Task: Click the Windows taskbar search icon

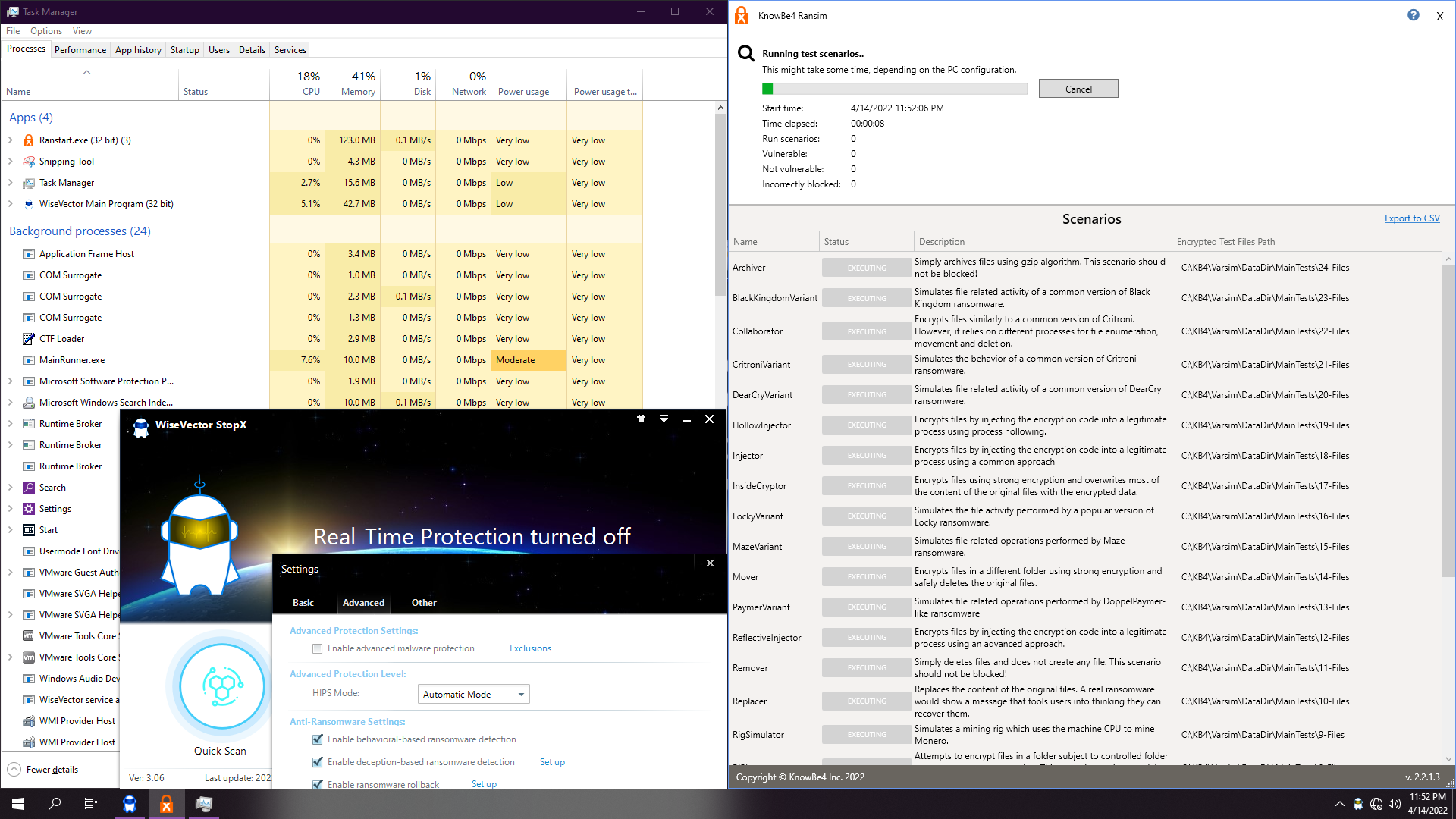Action: pyautogui.click(x=55, y=804)
